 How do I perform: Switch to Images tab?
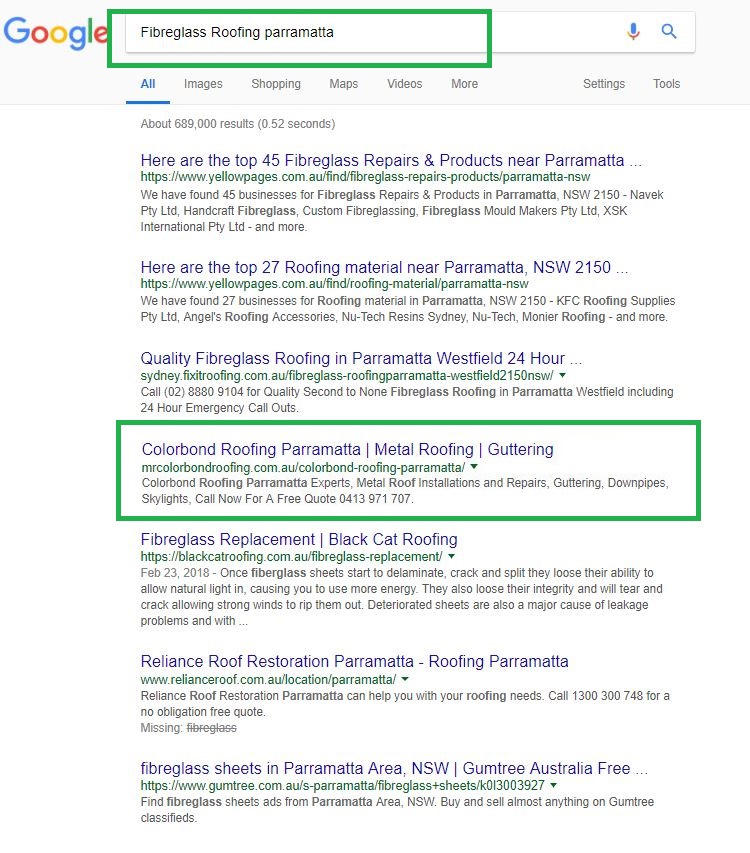click(203, 84)
